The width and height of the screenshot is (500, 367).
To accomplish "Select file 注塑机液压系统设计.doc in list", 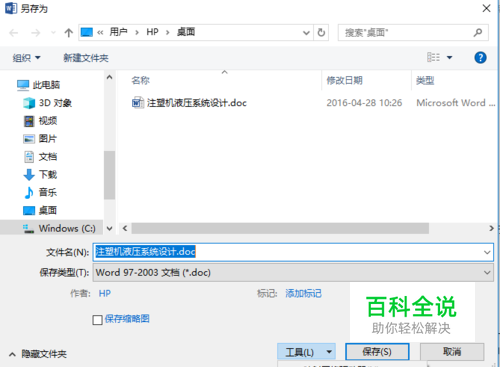I will pyautogui.click(x=197, y=103).
